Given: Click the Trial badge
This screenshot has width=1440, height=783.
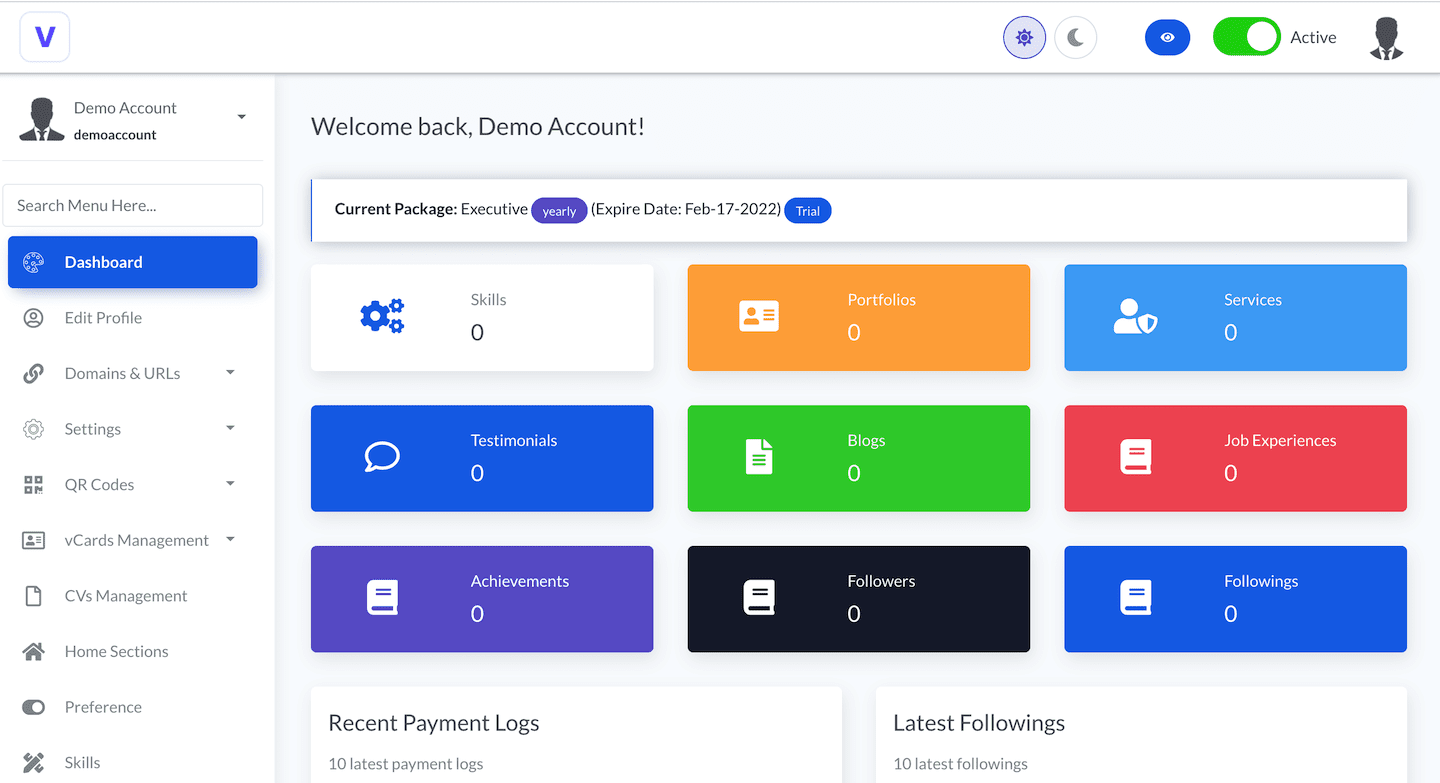Looking at the screenshot, I should click(807, 211).
